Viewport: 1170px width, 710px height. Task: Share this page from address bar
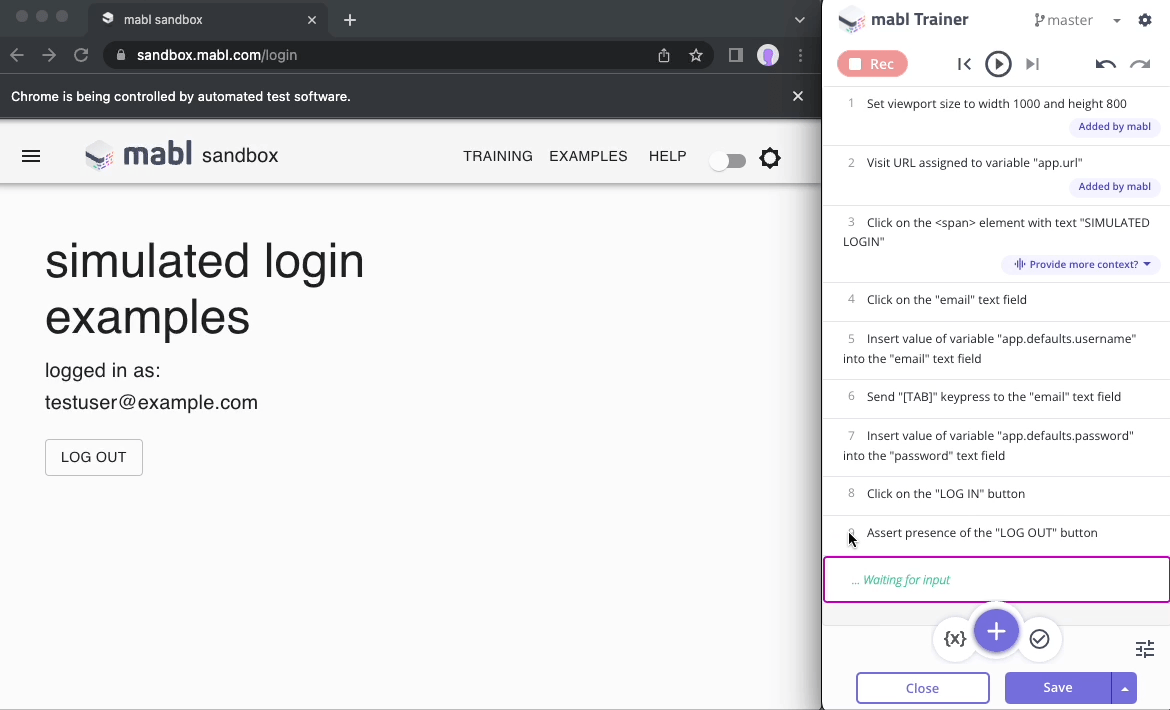pos(663,55)
